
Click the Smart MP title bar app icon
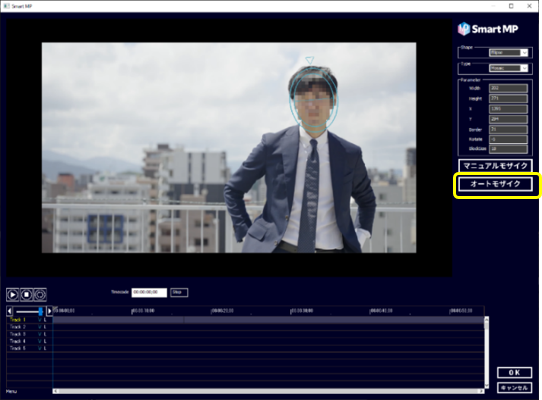coord(6,6)
